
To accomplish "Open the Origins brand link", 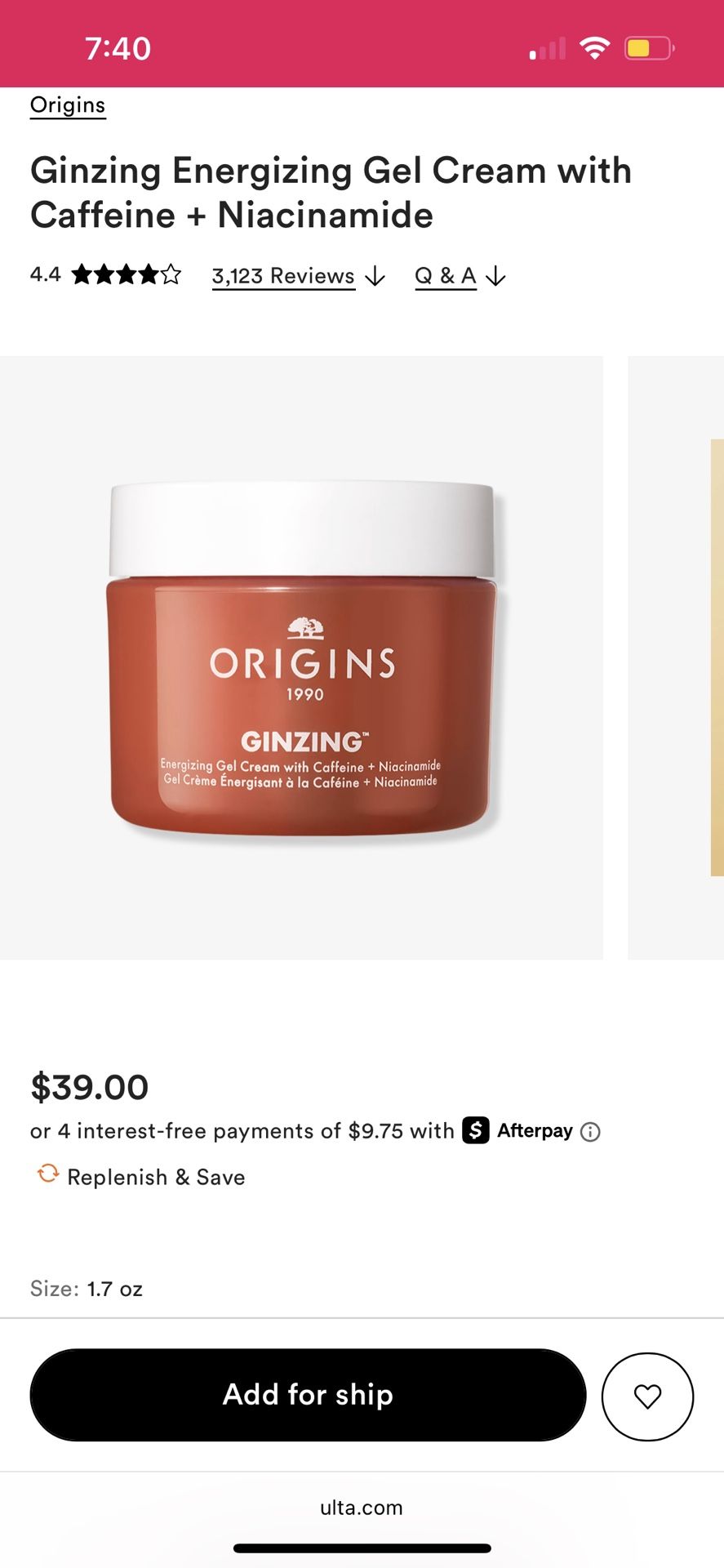I will pos(68,105).
